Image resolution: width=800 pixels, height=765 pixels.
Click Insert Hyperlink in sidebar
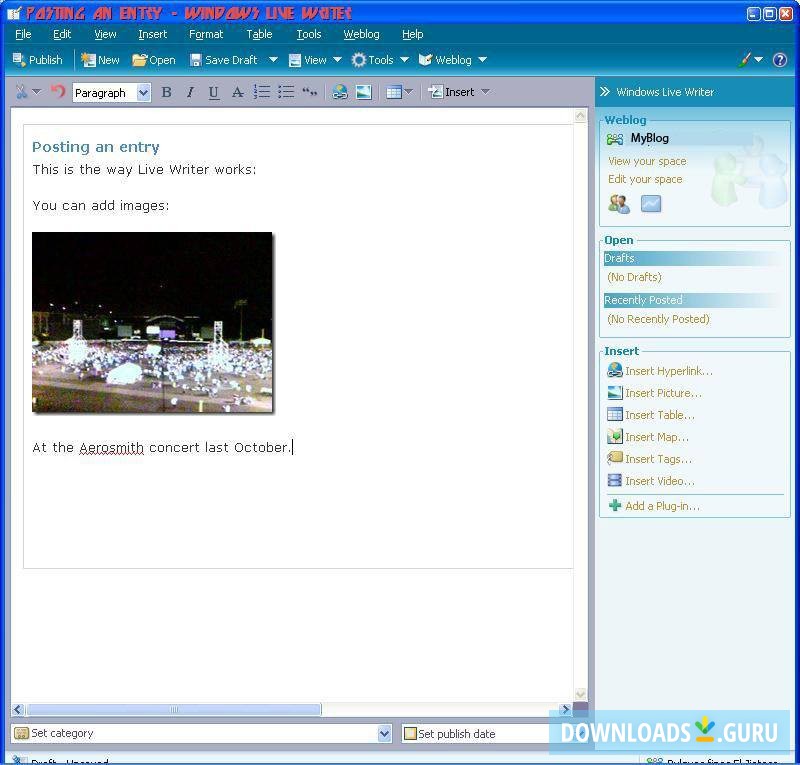[660, 371]
